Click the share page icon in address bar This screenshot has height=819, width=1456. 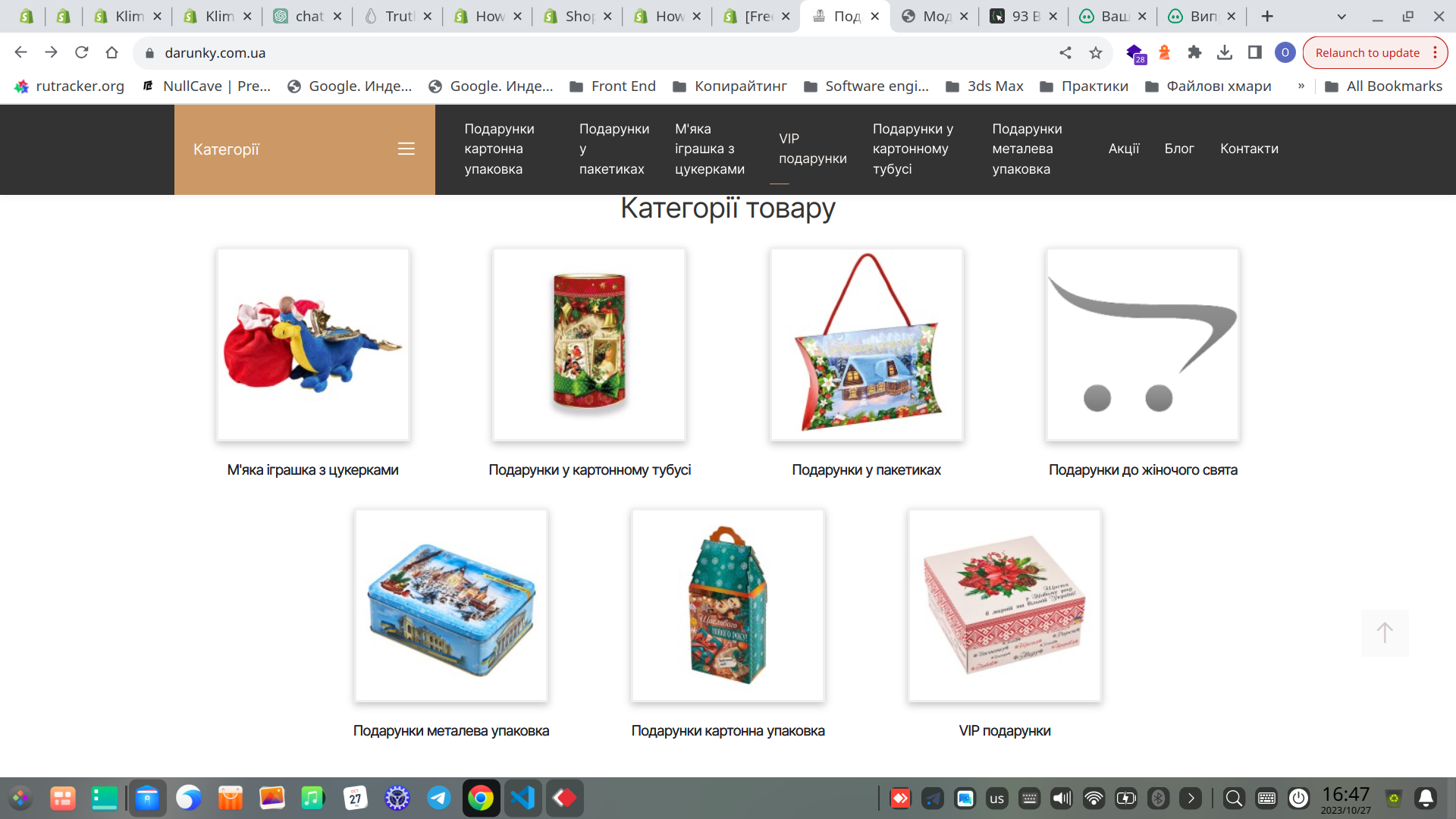click(x=1065, y=52)
